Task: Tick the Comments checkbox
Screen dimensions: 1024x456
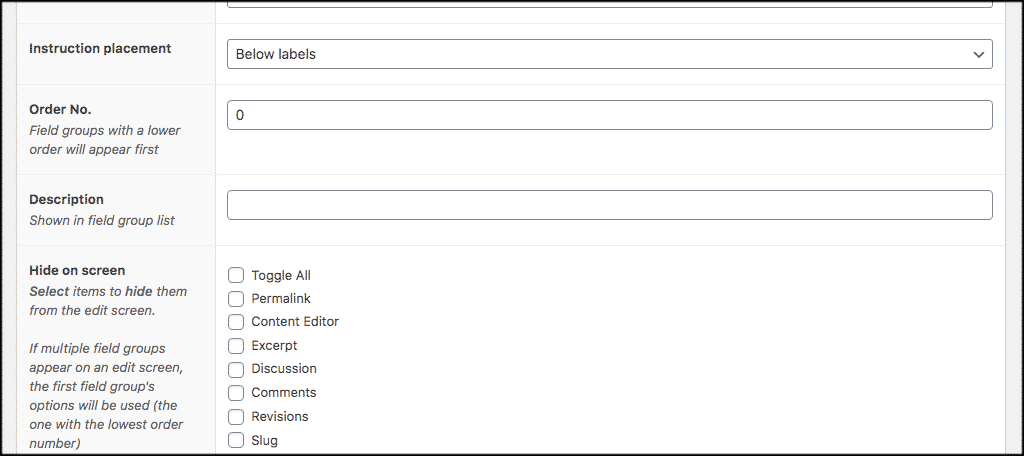Action: pyautogui.click(x=236, y=393)
